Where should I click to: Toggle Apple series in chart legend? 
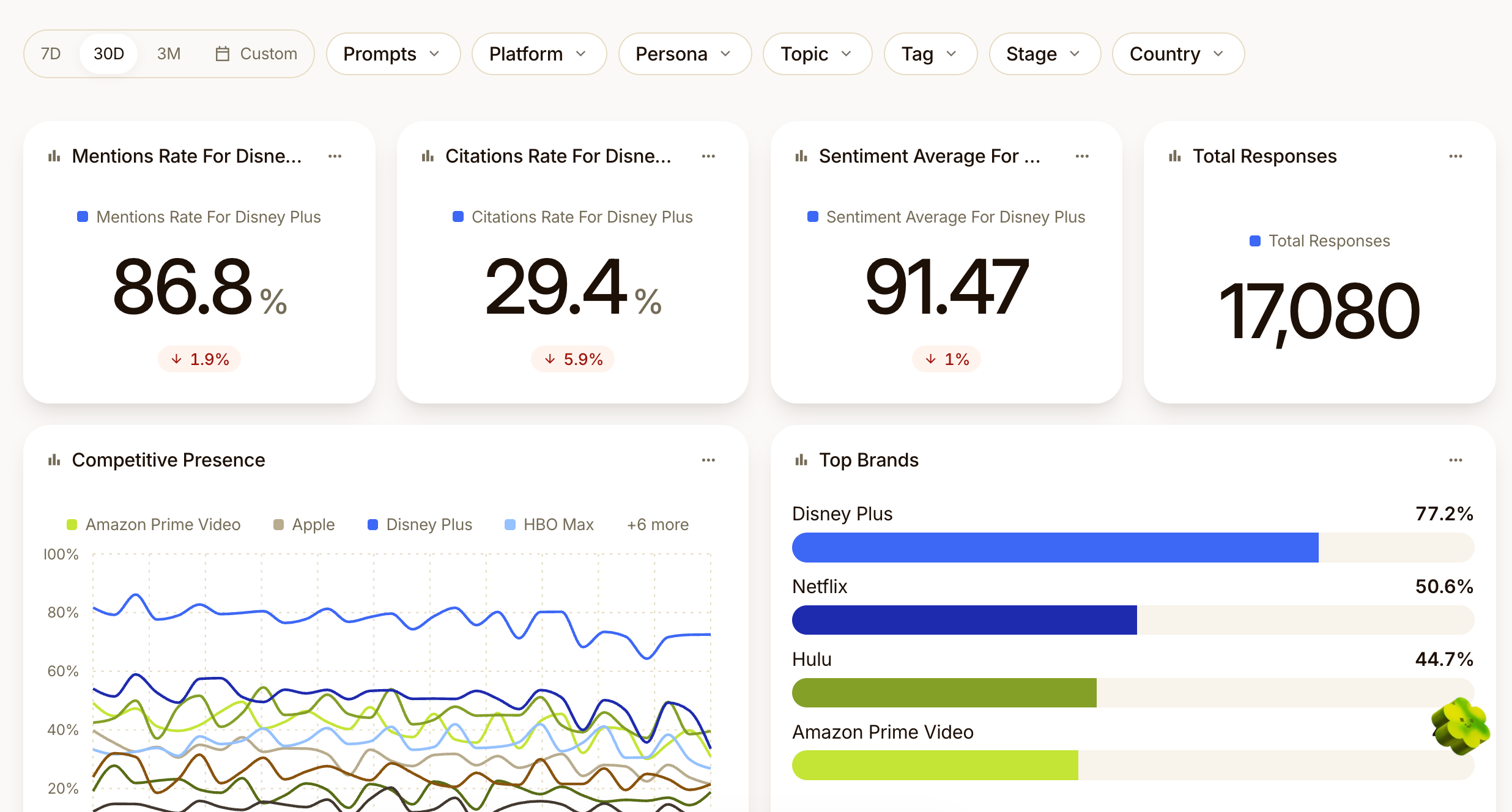[x=304, y=525]
